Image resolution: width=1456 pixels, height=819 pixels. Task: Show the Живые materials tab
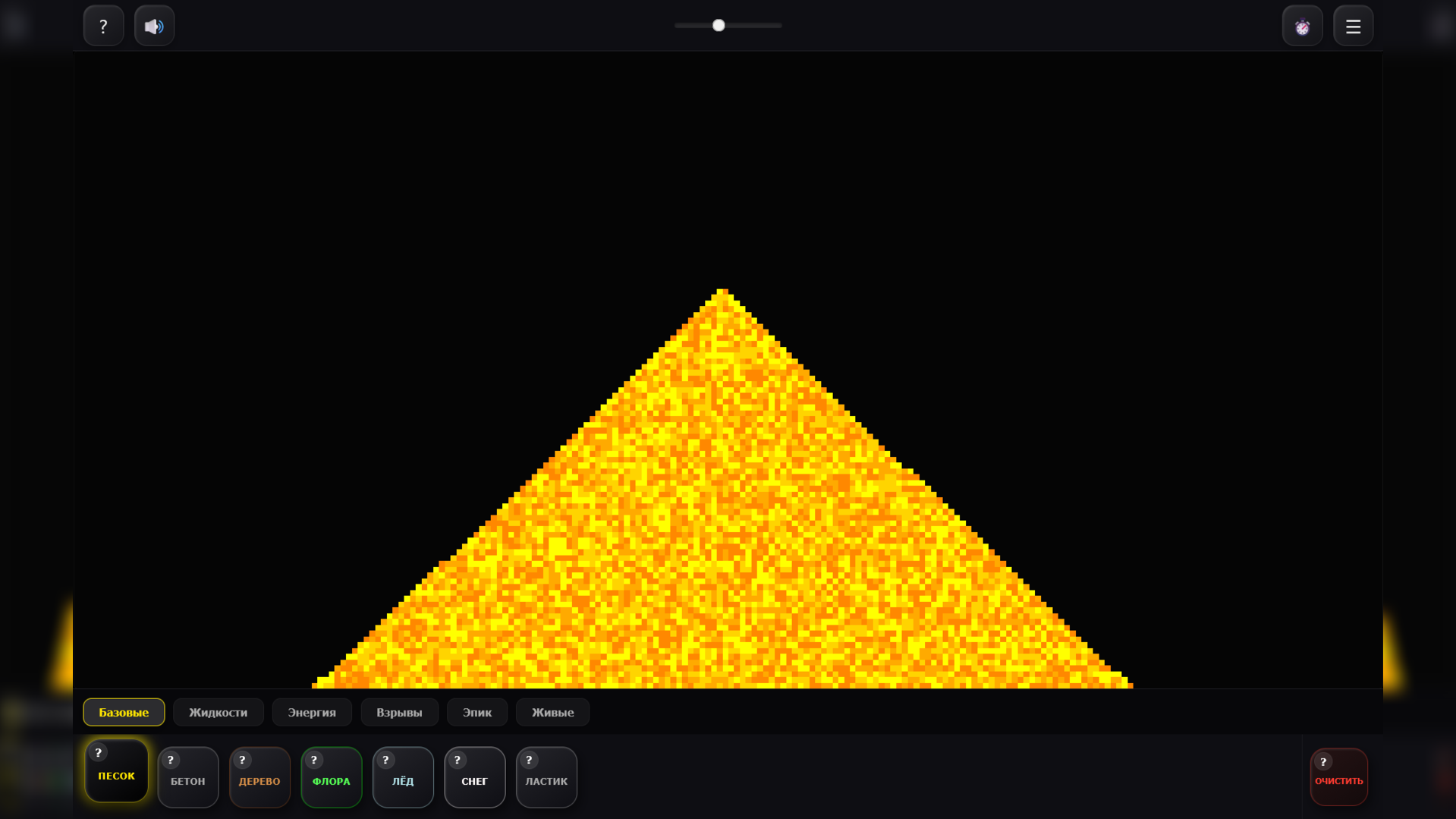pyautogui.click(x=552, y=712)
